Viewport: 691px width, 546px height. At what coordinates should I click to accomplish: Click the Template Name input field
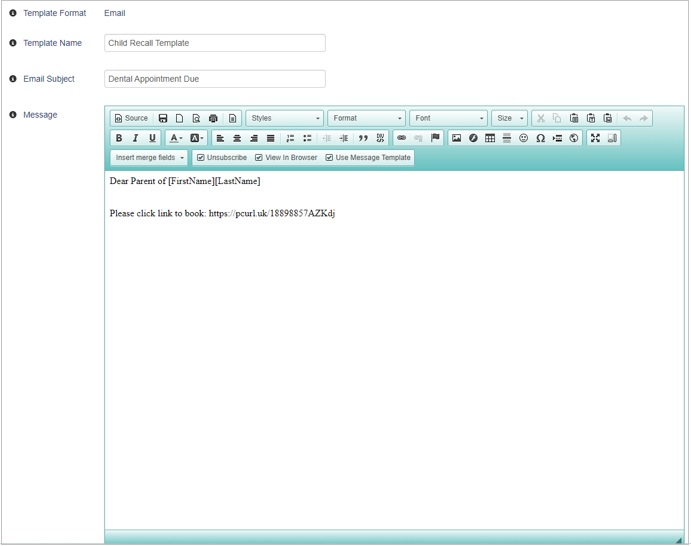(215, 43)
